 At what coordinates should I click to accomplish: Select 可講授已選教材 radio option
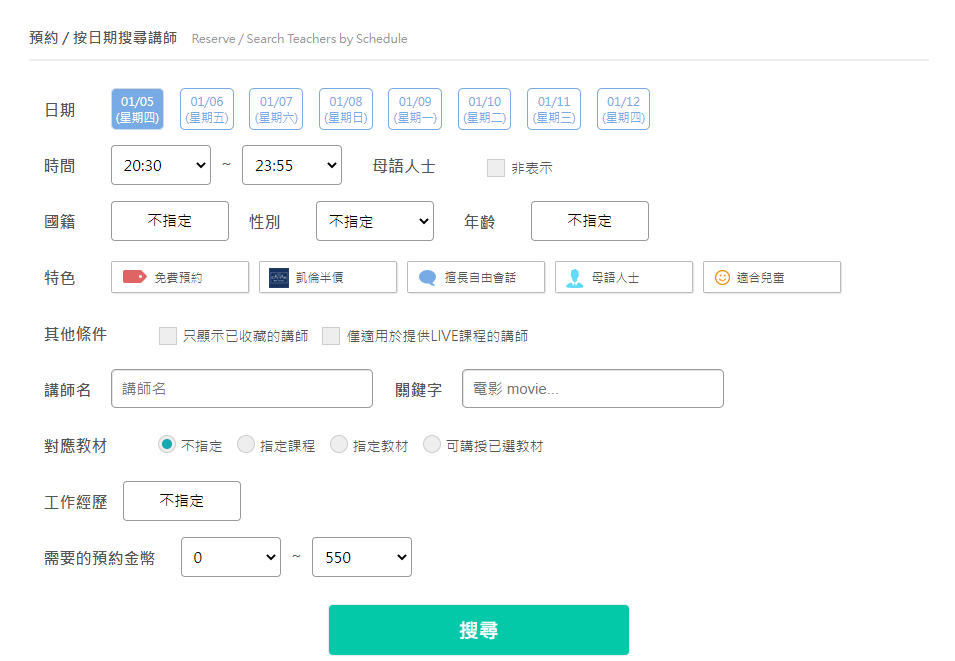[x=432, y=445]
